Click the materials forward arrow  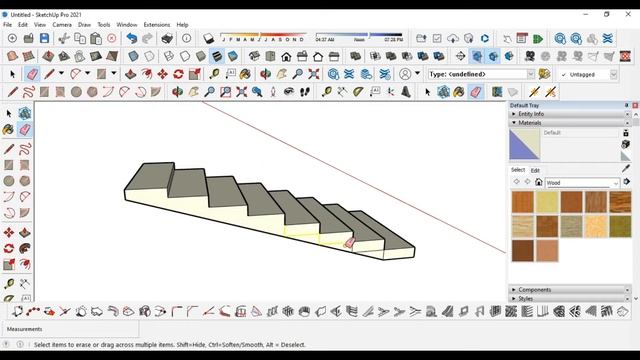tap(527, 182)
